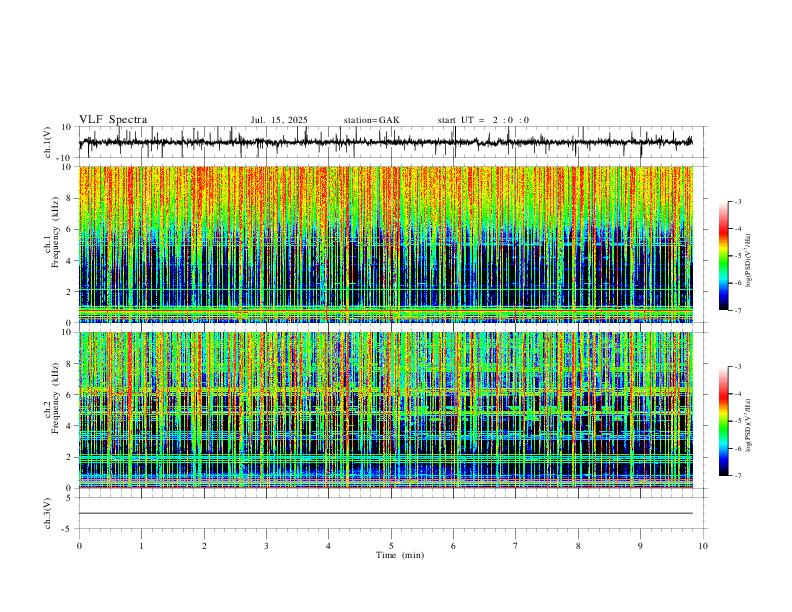792x612 pixels.
Task: Click the upper color bar label '-3'
Action: point(738,201)
